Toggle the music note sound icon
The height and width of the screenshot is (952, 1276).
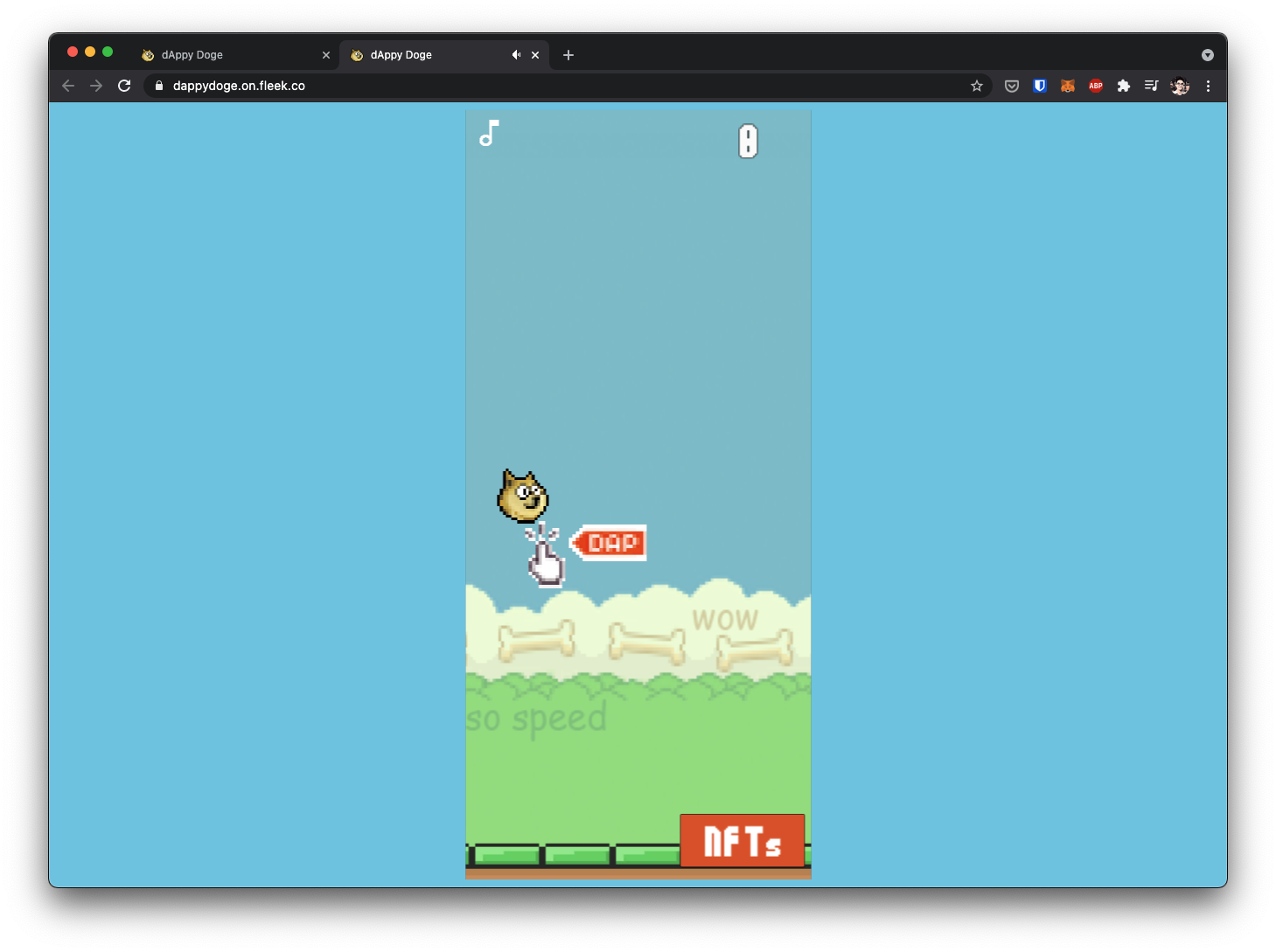point(489,134)
